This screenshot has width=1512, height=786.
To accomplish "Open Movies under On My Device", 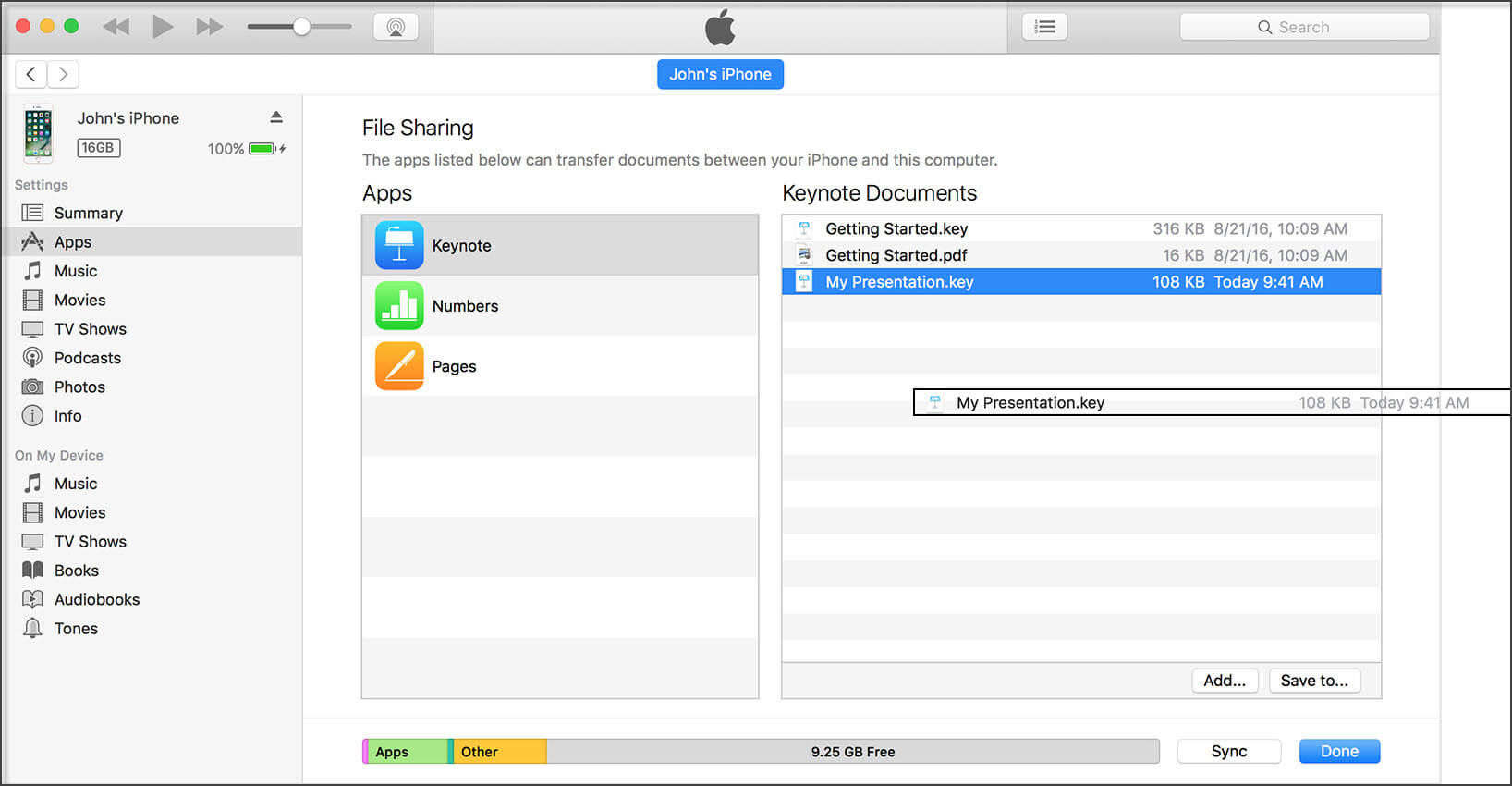I will (152, 512).
